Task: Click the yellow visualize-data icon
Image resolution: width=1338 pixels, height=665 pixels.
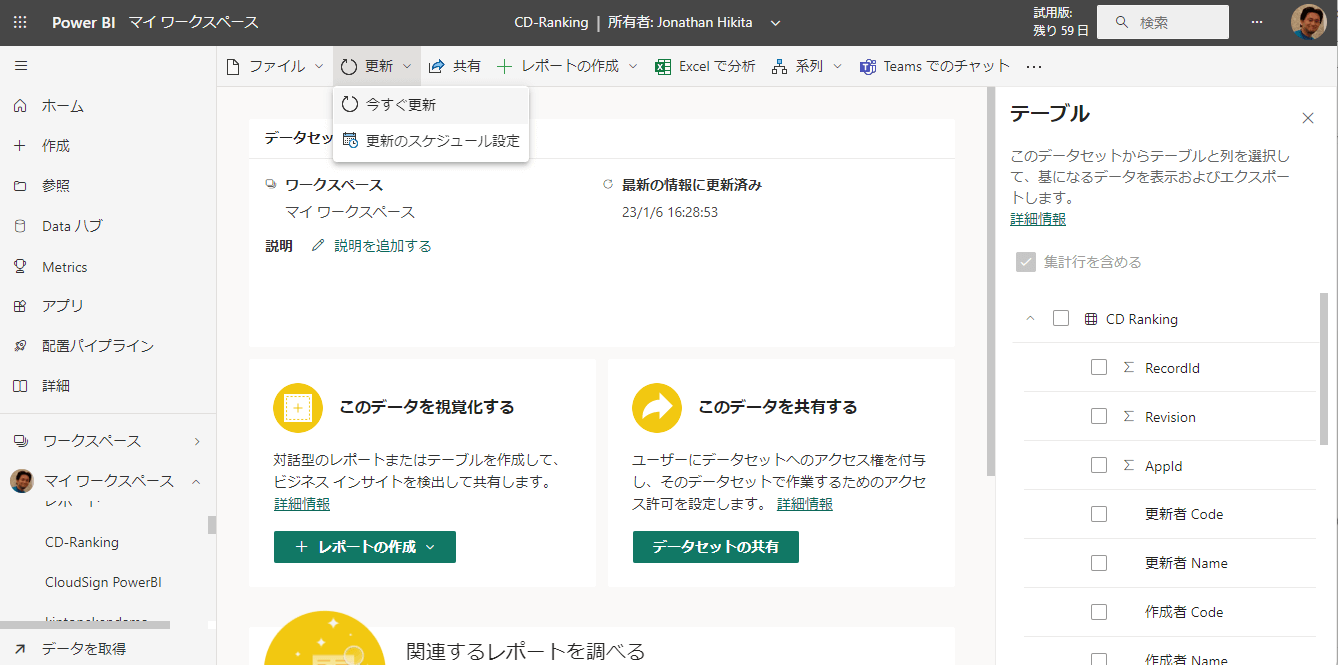Action: pos(298,408)
